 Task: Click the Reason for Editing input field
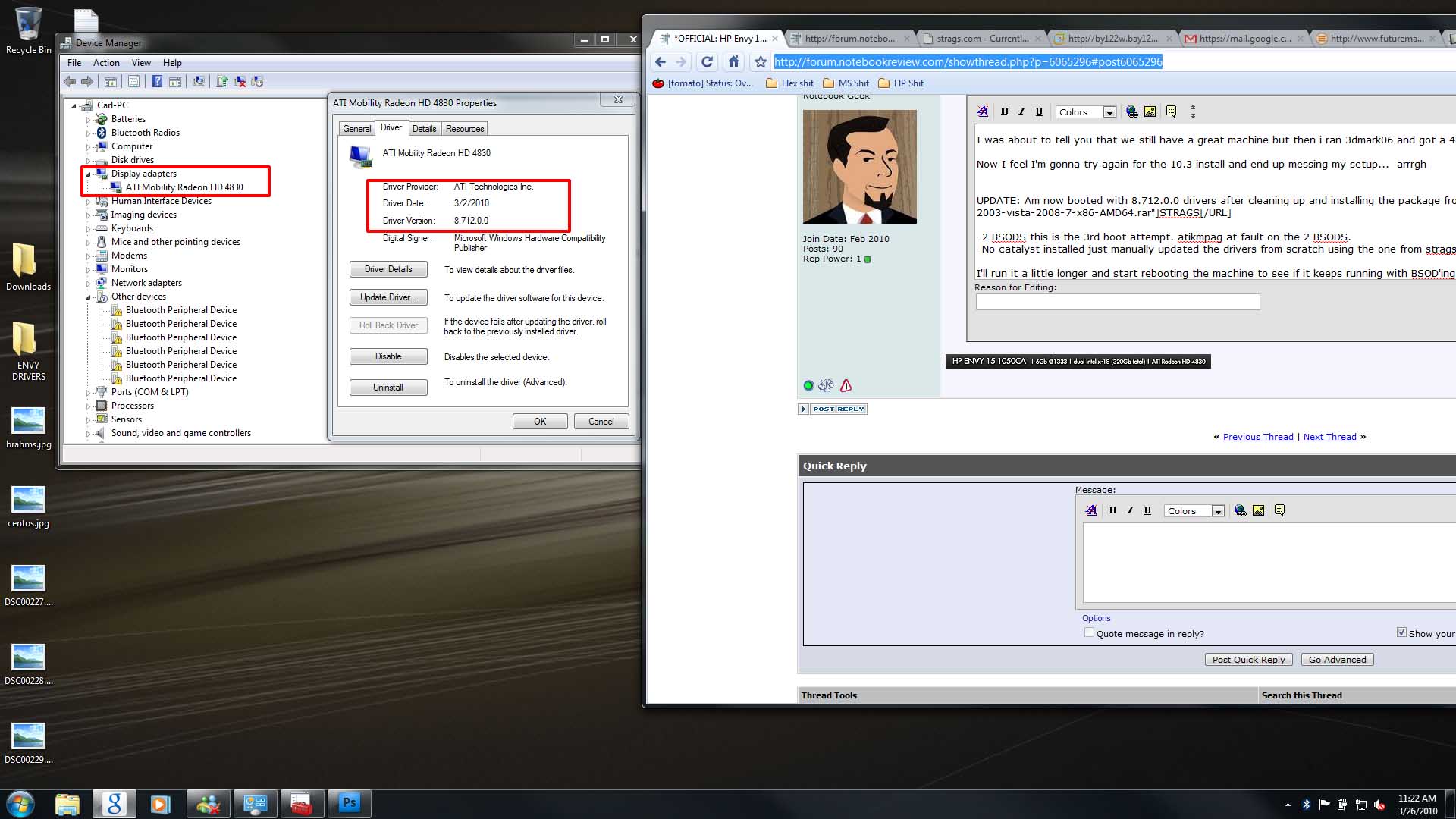1118,302
